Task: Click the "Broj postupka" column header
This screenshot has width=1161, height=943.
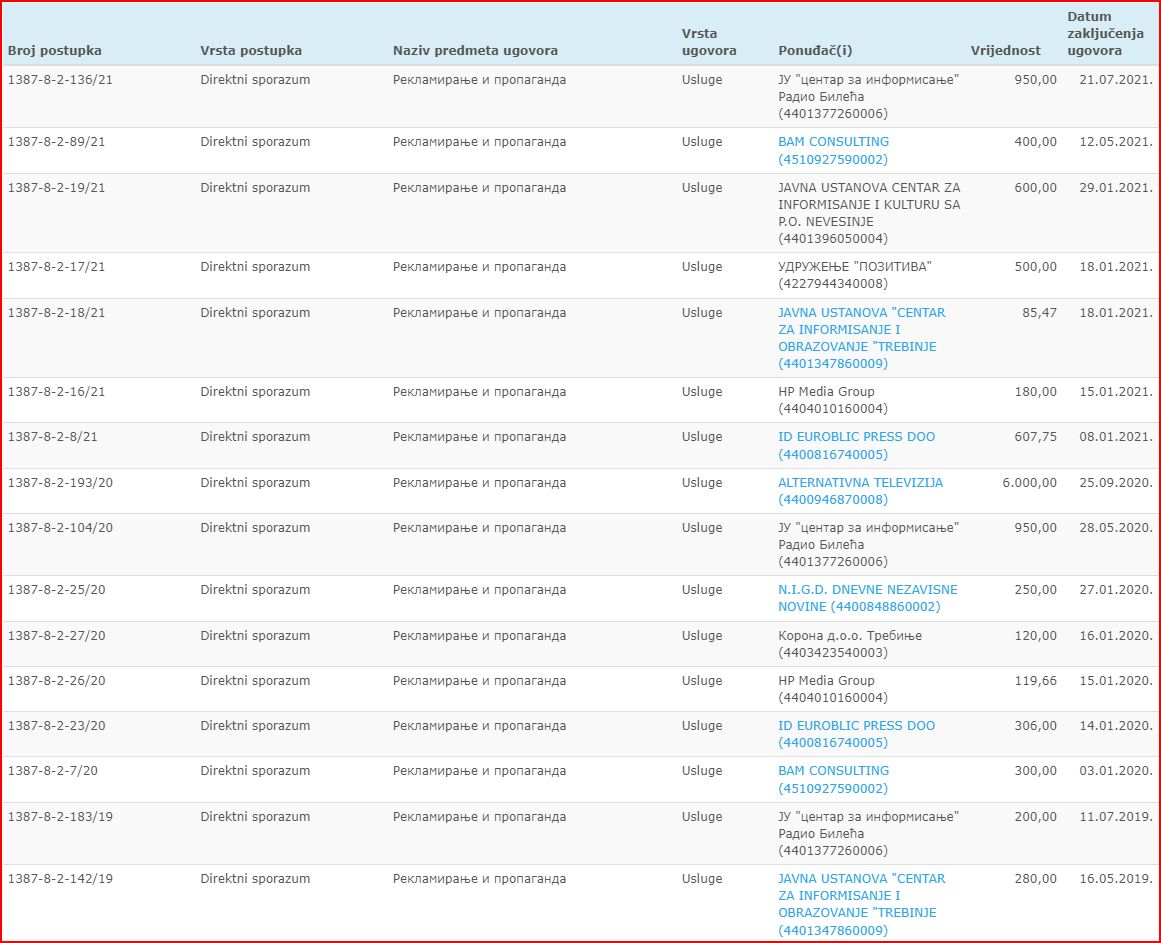Action: [x=55, y=50]
